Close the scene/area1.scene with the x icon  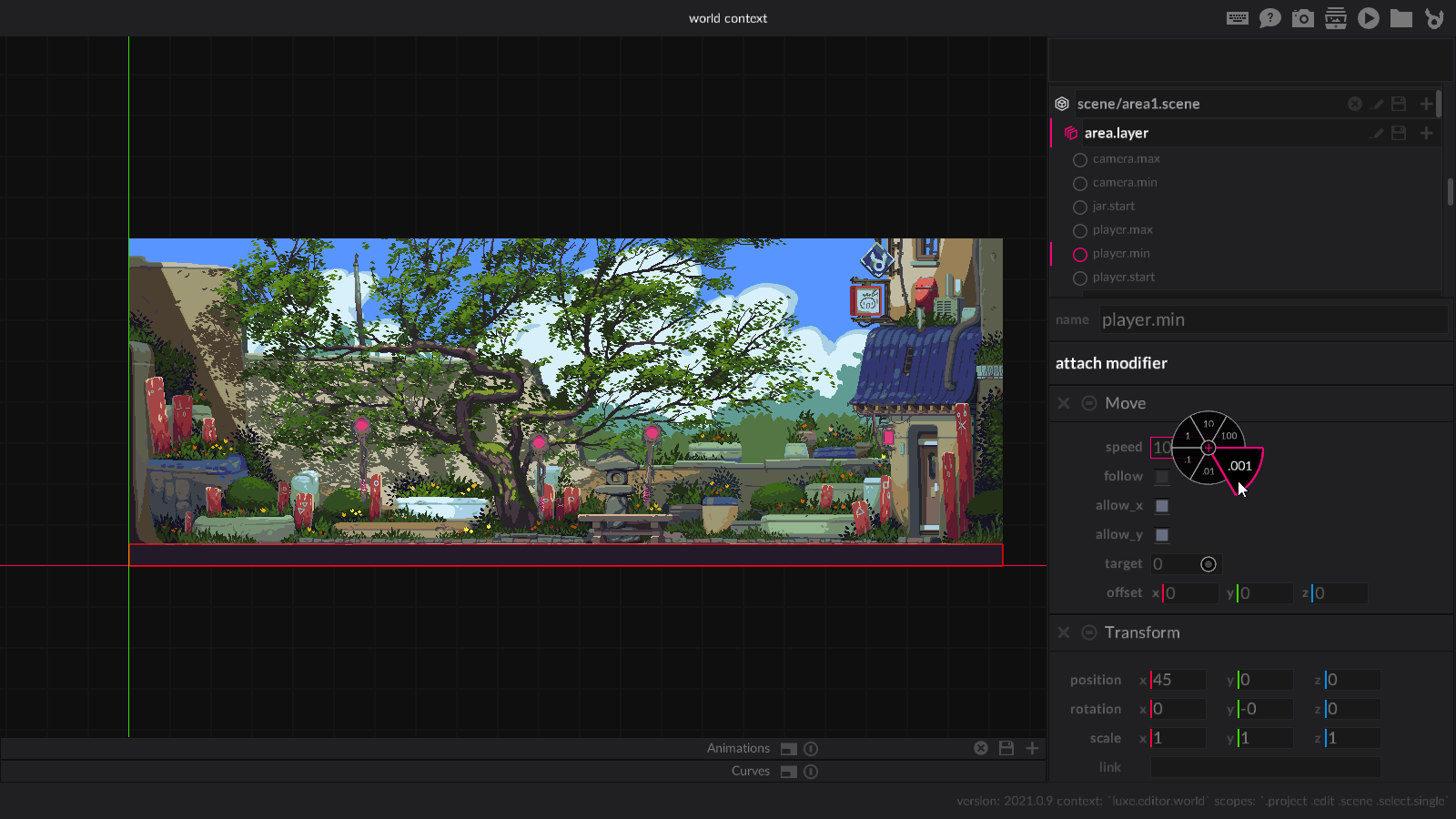(x=1355, y=104)
